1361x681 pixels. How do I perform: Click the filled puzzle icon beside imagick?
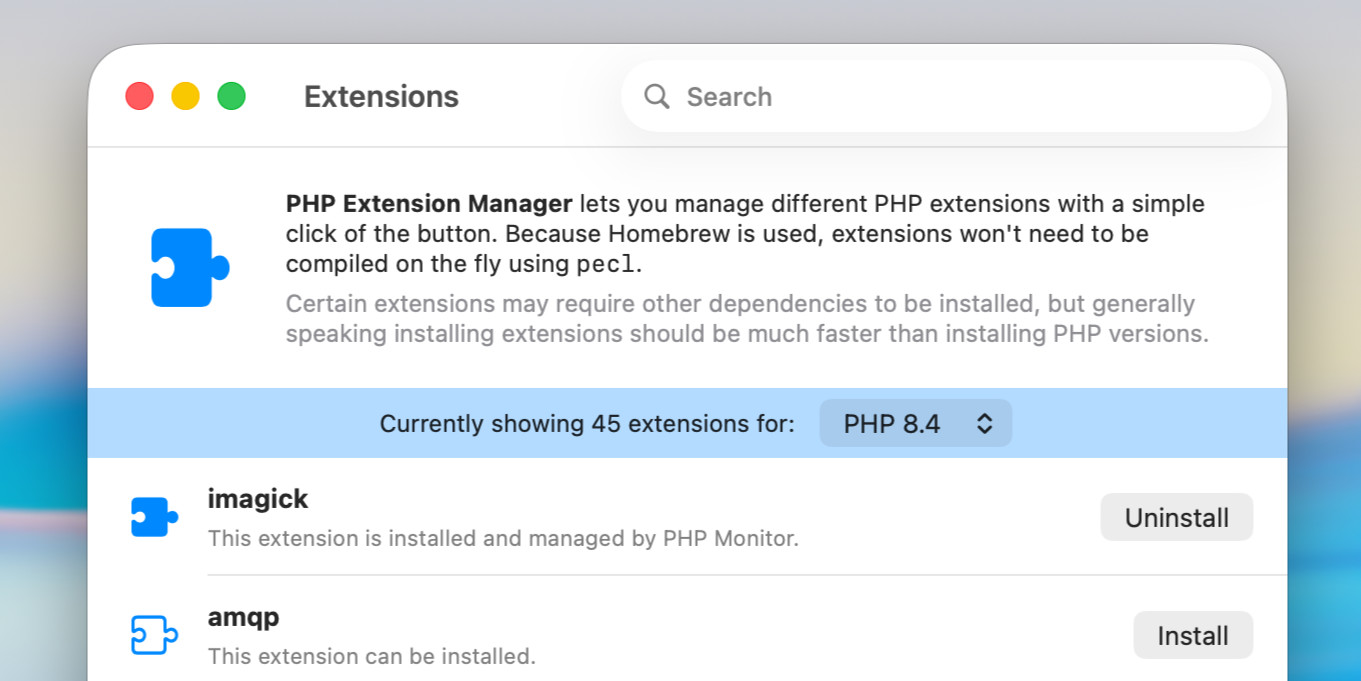click(155, 518)
